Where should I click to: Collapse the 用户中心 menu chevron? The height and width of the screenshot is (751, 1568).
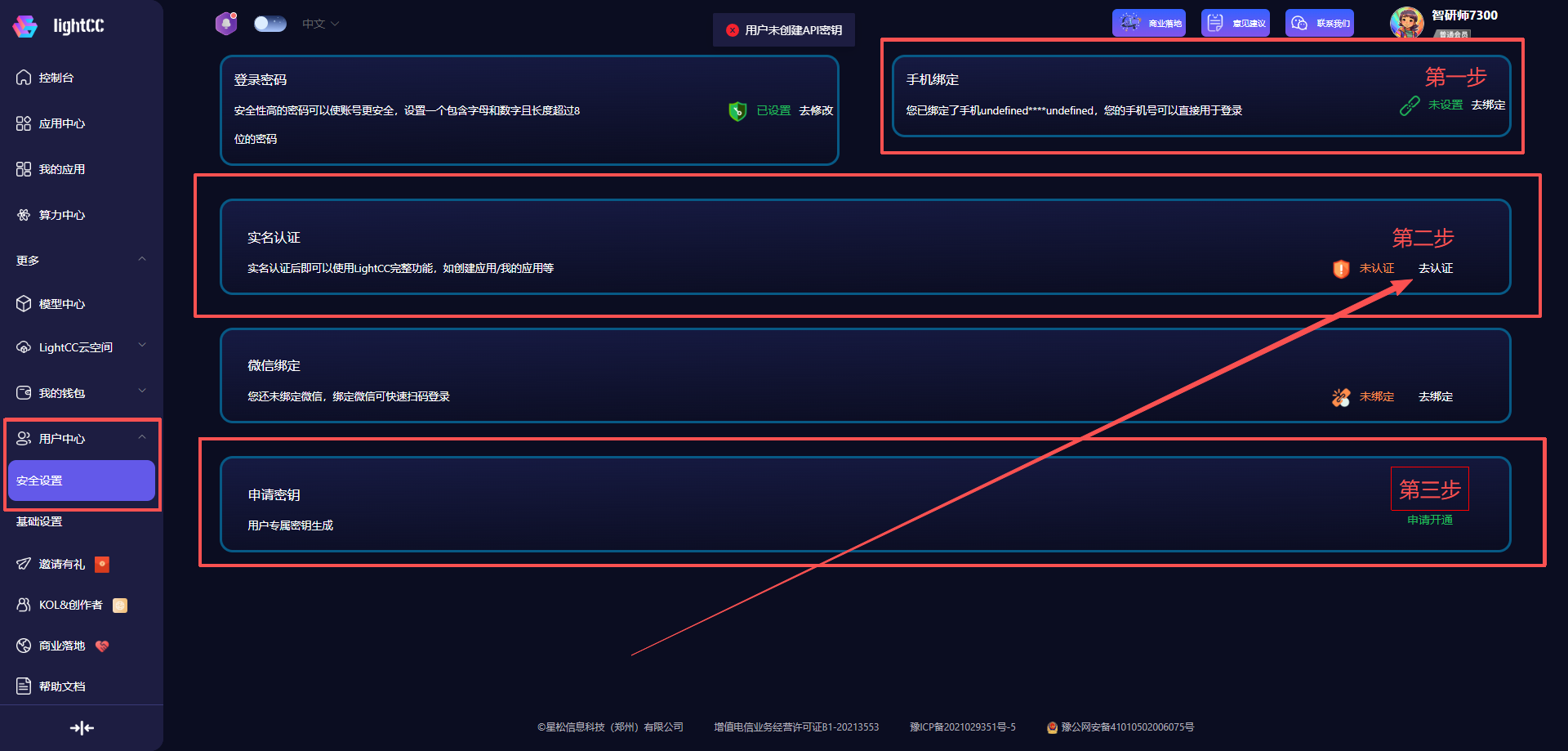tap(142, 437)
